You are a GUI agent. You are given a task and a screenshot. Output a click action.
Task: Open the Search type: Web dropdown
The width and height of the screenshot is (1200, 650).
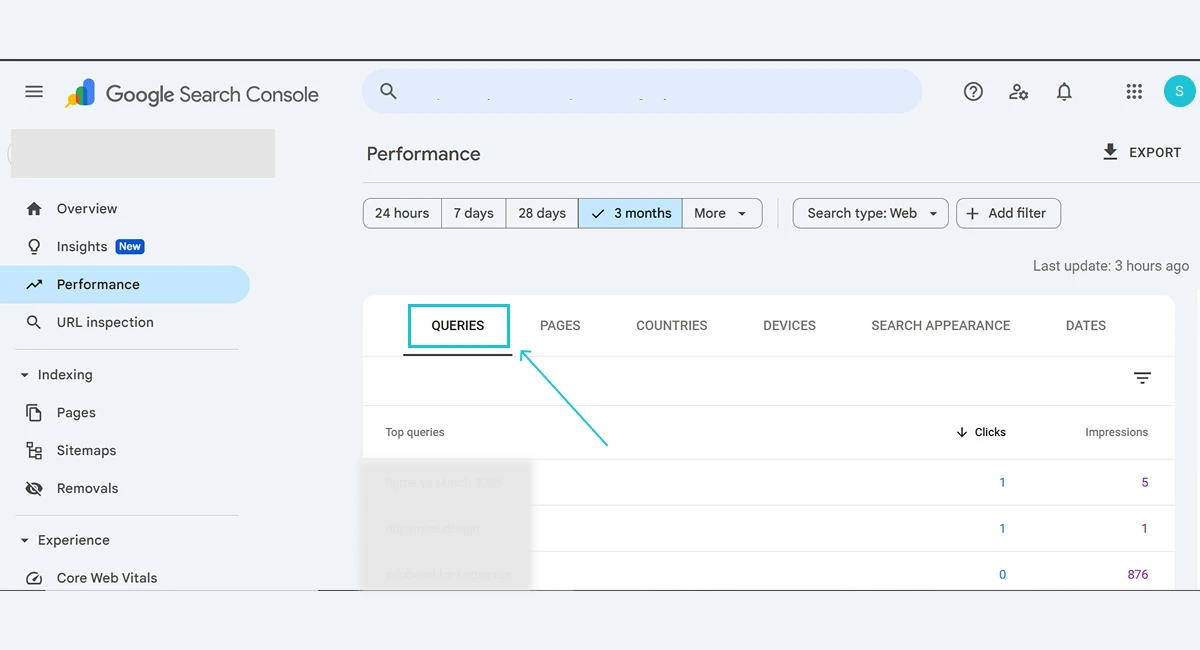871,213
